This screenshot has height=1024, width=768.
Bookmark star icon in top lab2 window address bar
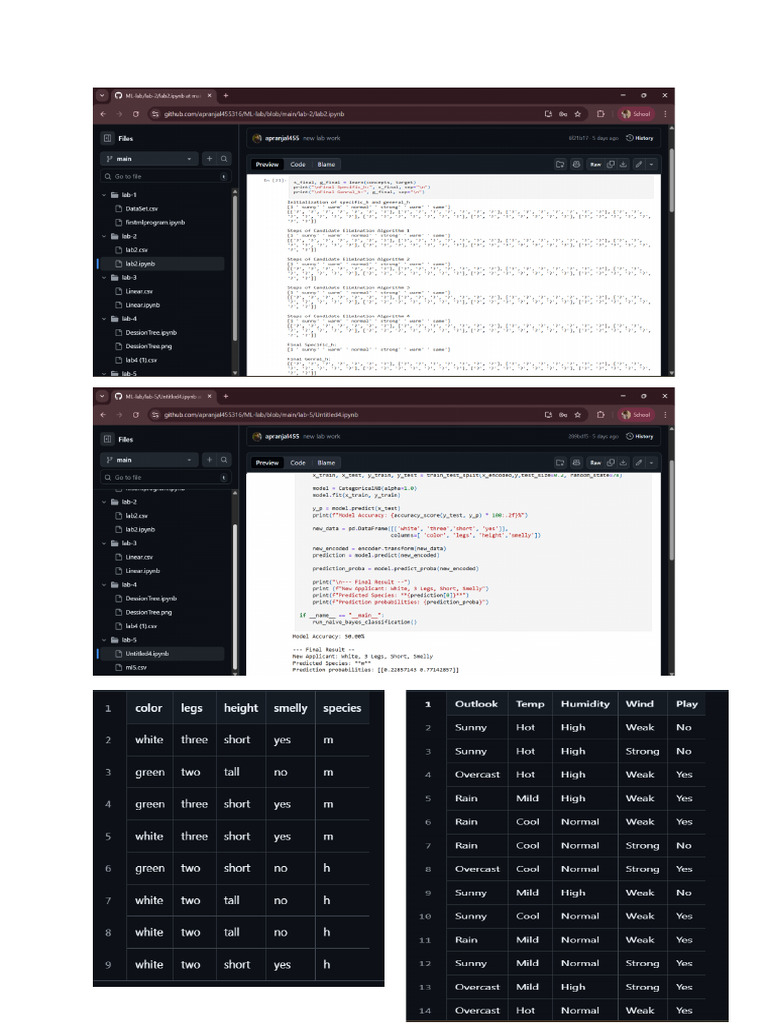577,114
